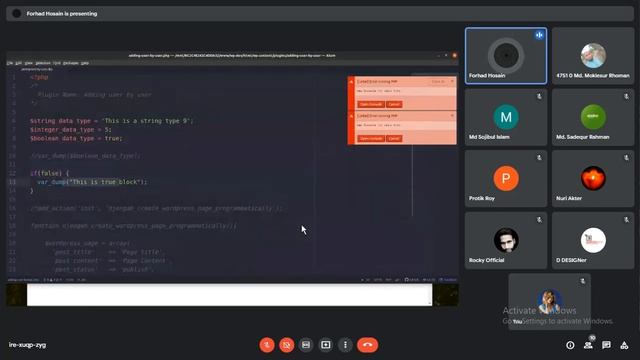The image size is (640, 360).
Task: Toggle captions in the Meet call bar
Action: (x=306, y=345)
